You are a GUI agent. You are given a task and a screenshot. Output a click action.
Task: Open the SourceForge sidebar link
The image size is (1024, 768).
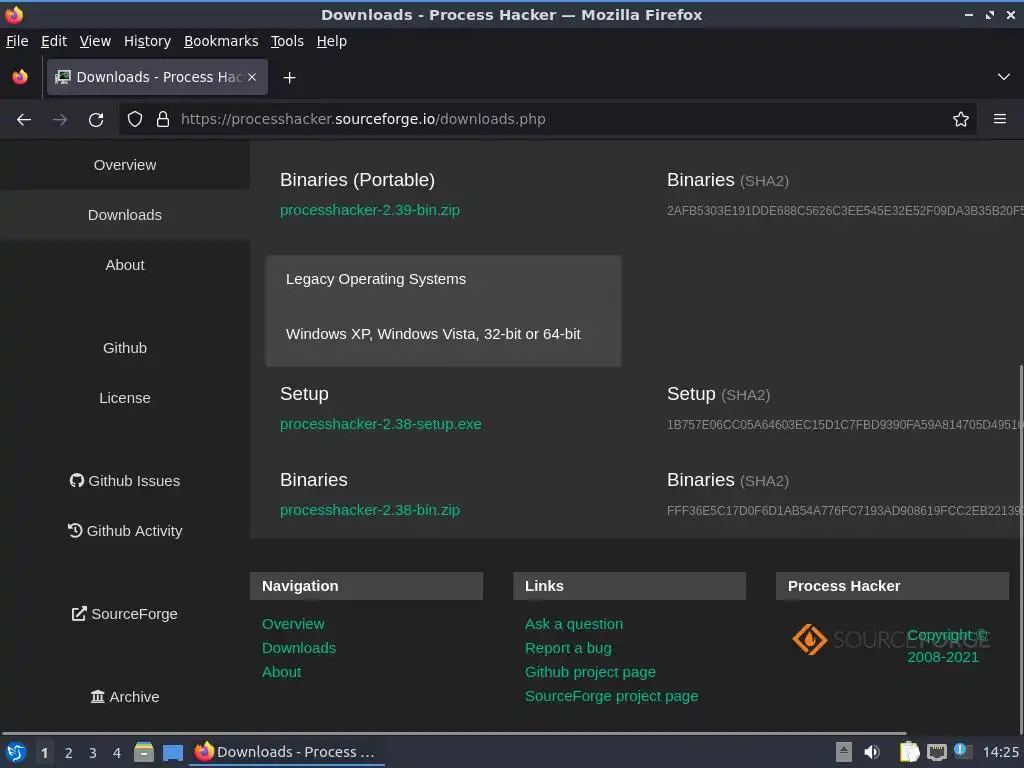125,614
